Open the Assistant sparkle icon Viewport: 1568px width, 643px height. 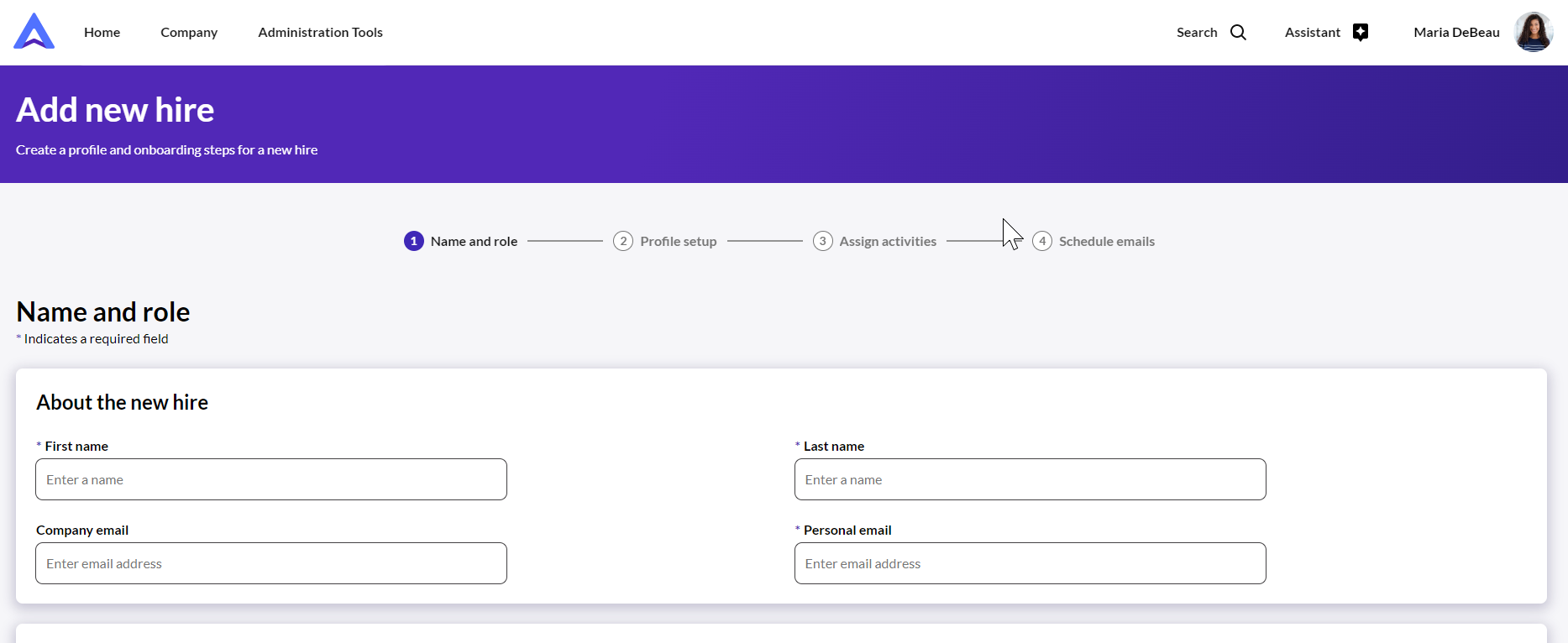[x=1361, y=32]
